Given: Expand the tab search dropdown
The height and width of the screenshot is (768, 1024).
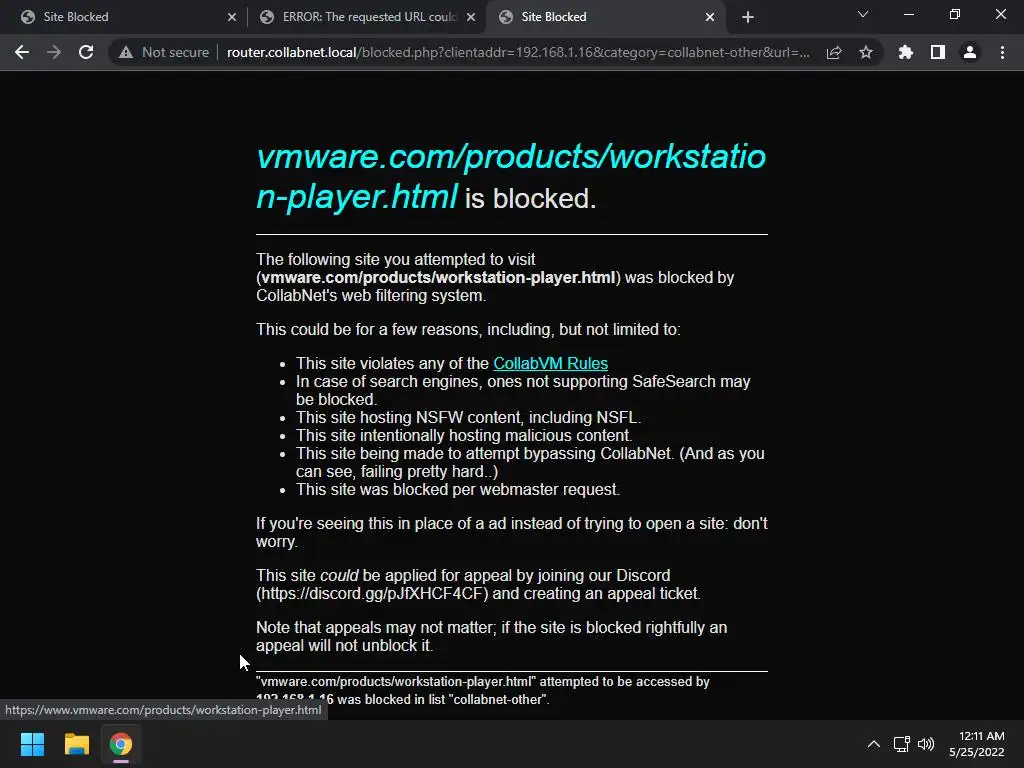Looking at the screenshot, I should 863,14.
